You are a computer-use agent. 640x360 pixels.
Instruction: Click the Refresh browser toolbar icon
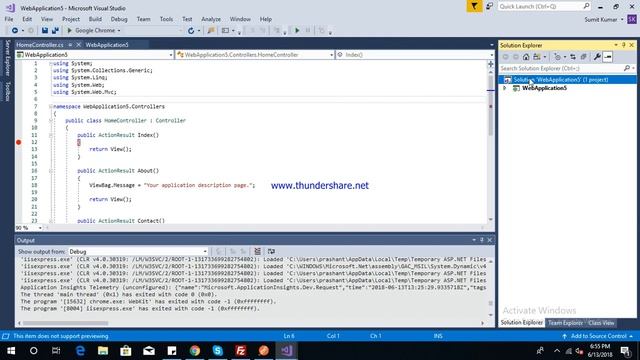coord(191,31)
